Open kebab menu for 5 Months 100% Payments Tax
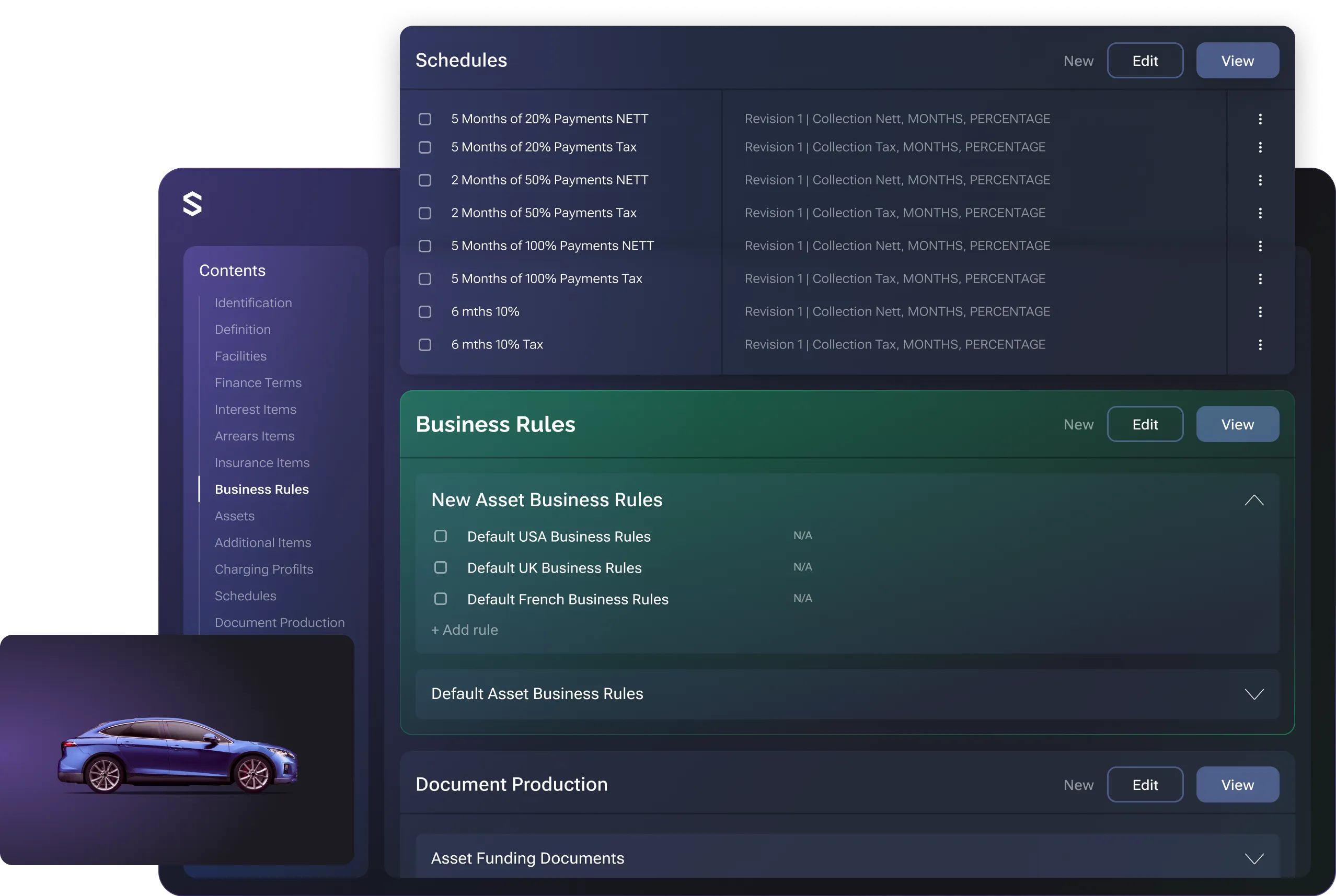This screenshot has height=896, width=1336. [x=1260, y=279]
